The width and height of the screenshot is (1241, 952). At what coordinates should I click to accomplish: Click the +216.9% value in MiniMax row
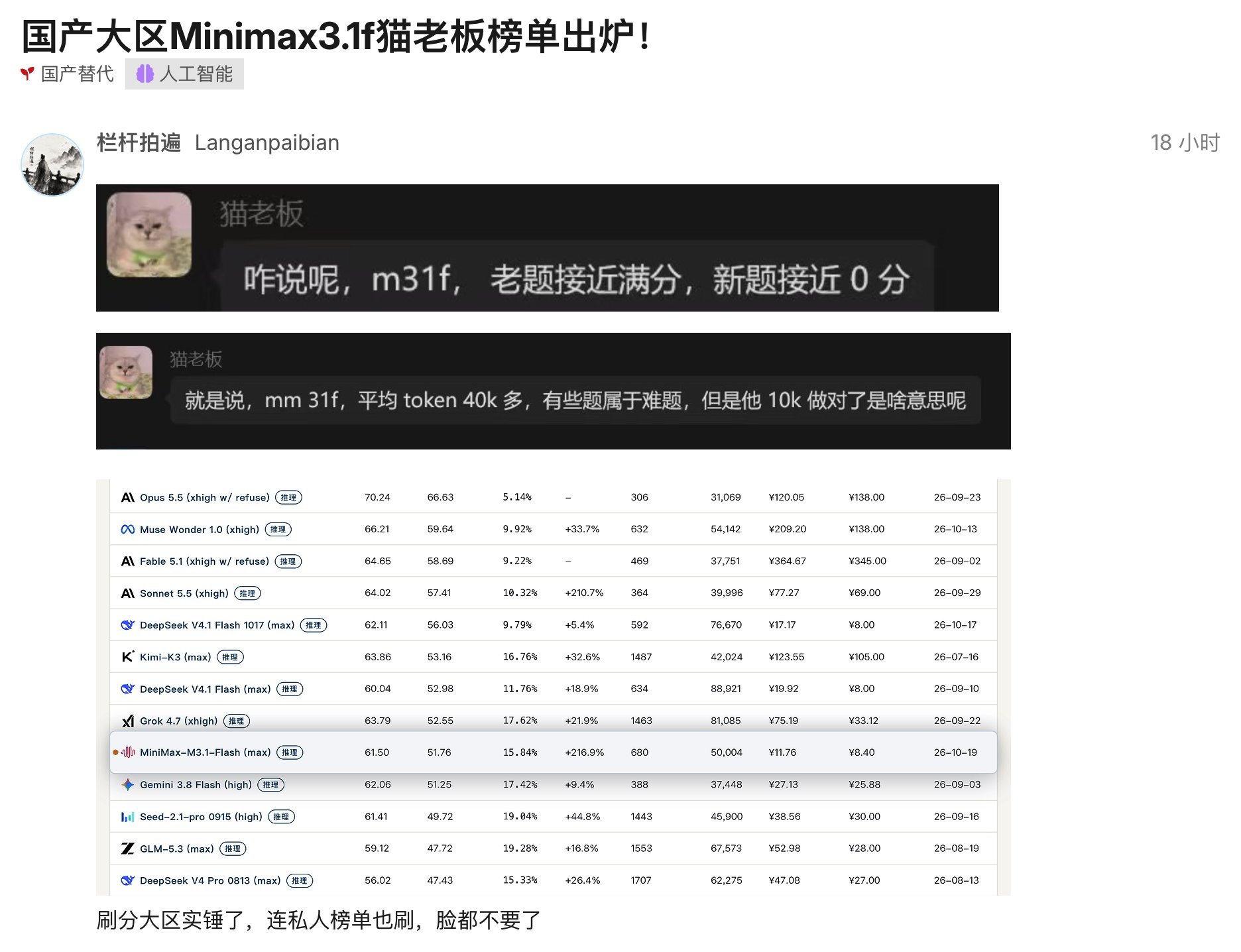[x=585, y=752]
